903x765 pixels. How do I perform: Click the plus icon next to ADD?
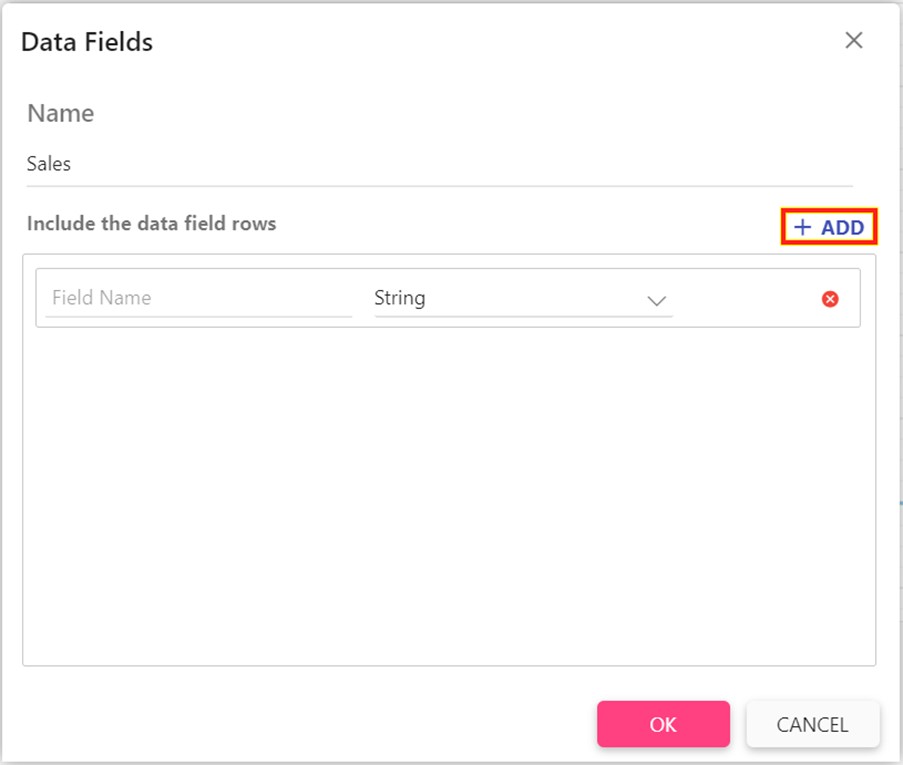click(x=801, y=227)
